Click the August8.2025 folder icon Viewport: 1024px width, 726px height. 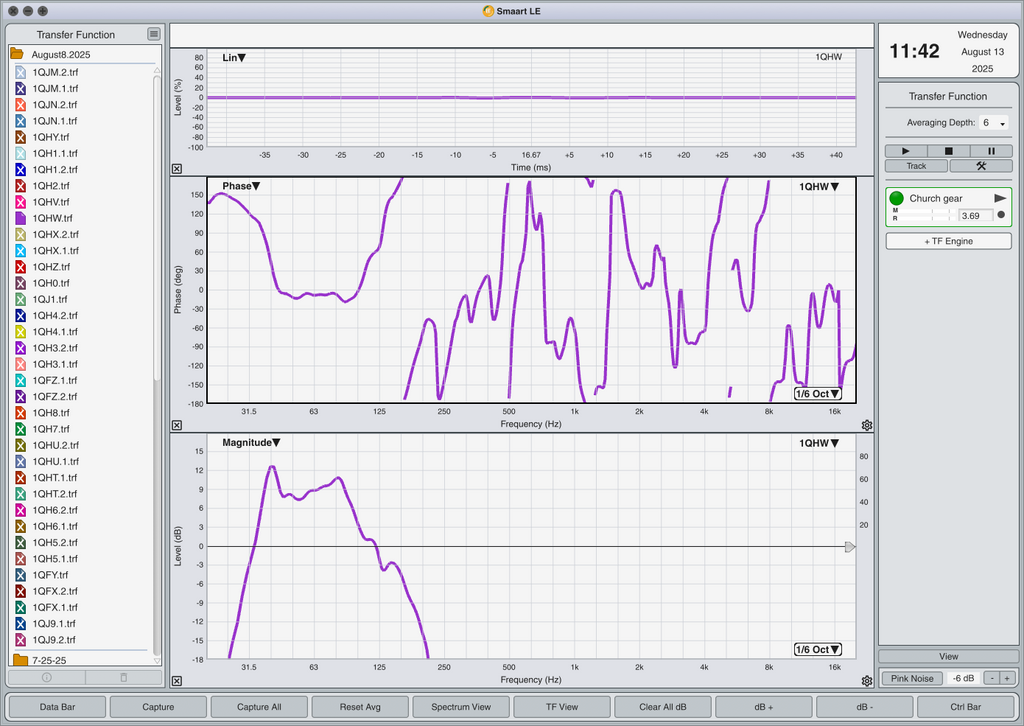click(x=17, y=54)
